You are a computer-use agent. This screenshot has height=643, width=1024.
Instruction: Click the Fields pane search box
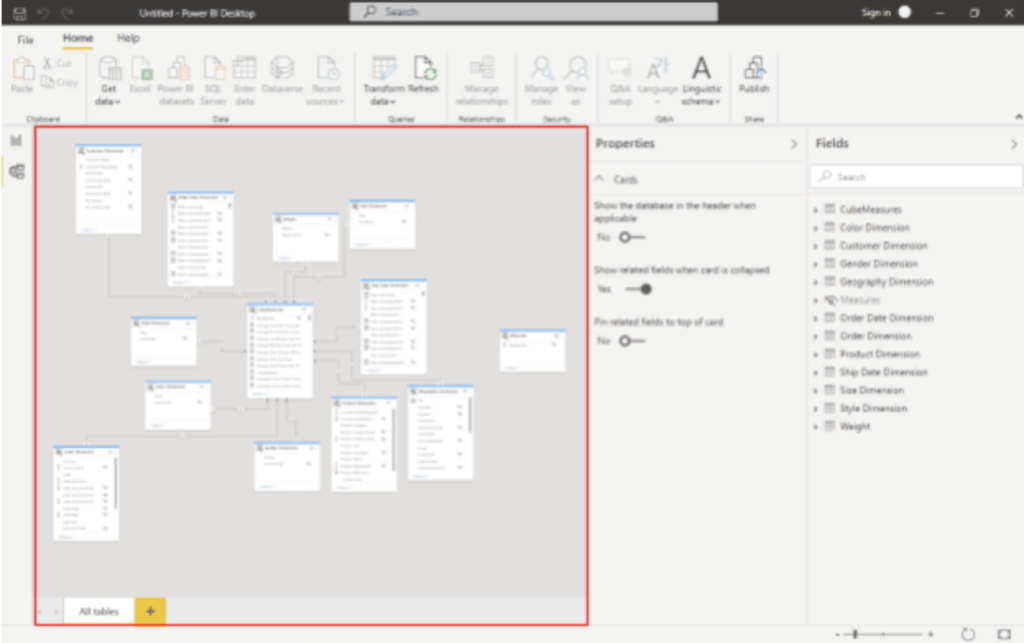(917, 177)
